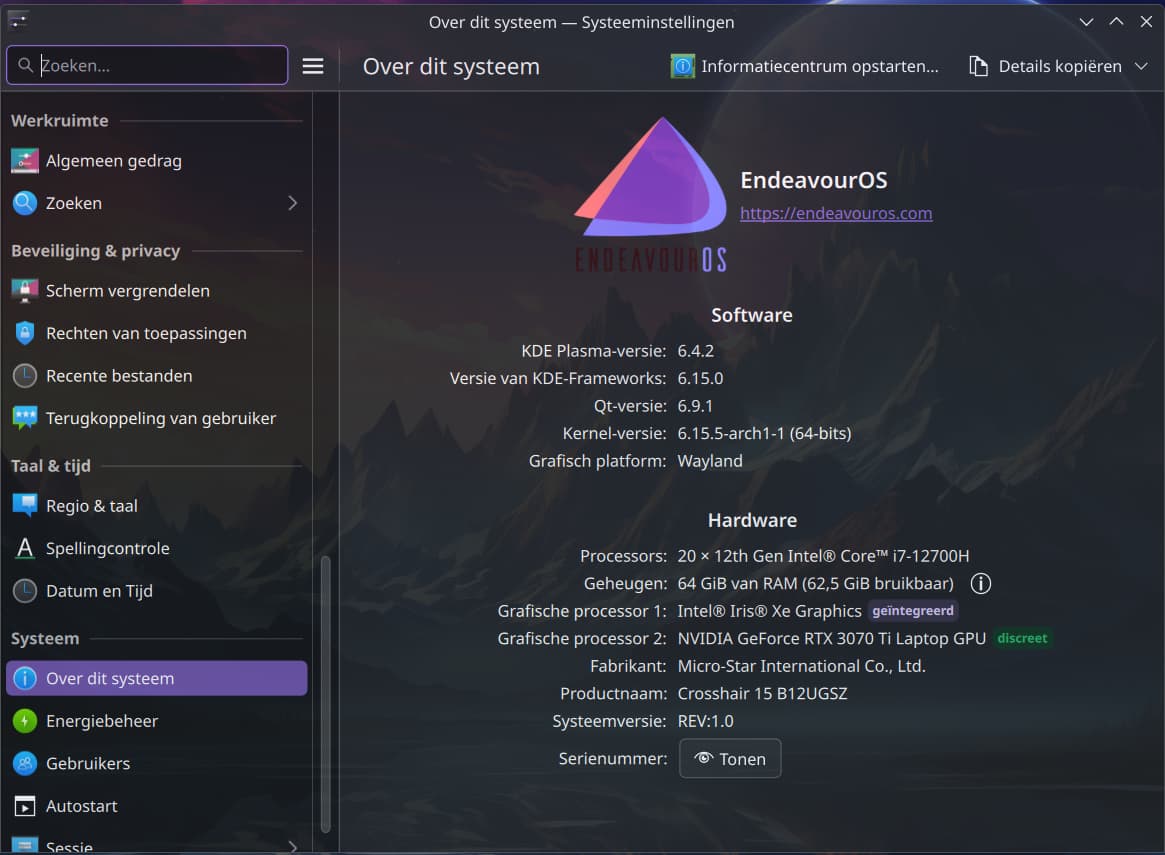Open the endeavouros.com link

836,213
